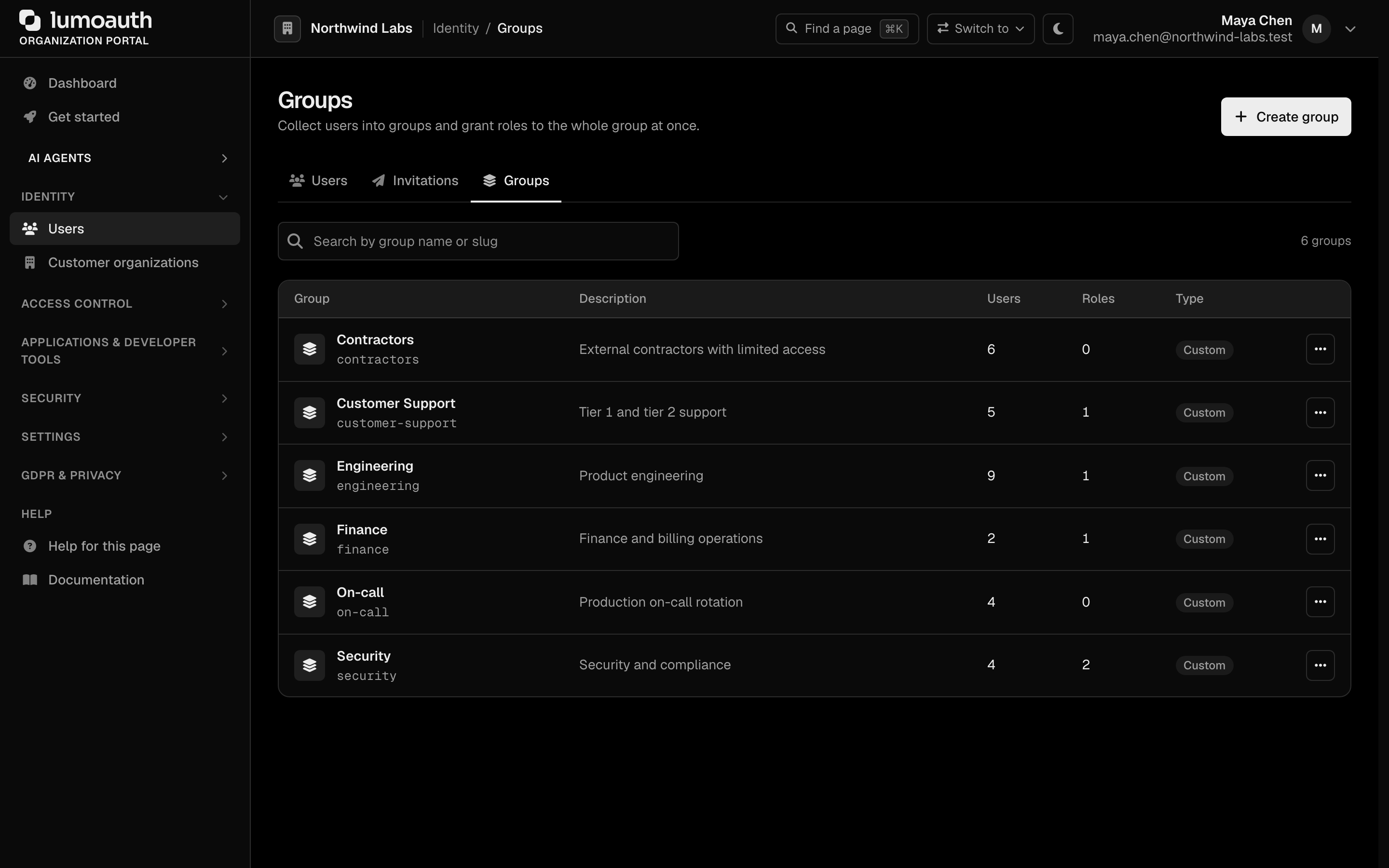
Task: Open the Documentation link
Action: coord(124,580)
